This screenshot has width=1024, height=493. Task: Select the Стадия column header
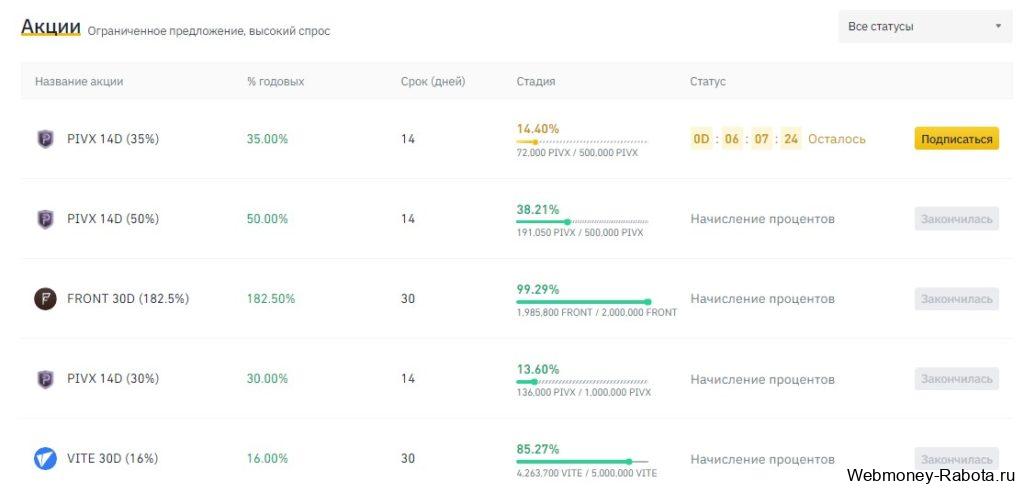(536, 82)
